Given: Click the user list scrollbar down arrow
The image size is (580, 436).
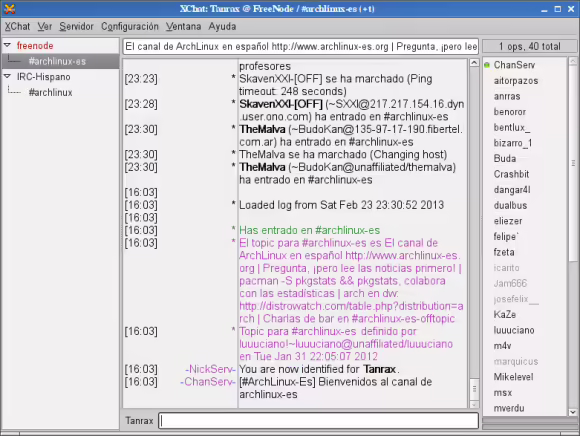Looking at the screenshot, I should click(573, 412).
